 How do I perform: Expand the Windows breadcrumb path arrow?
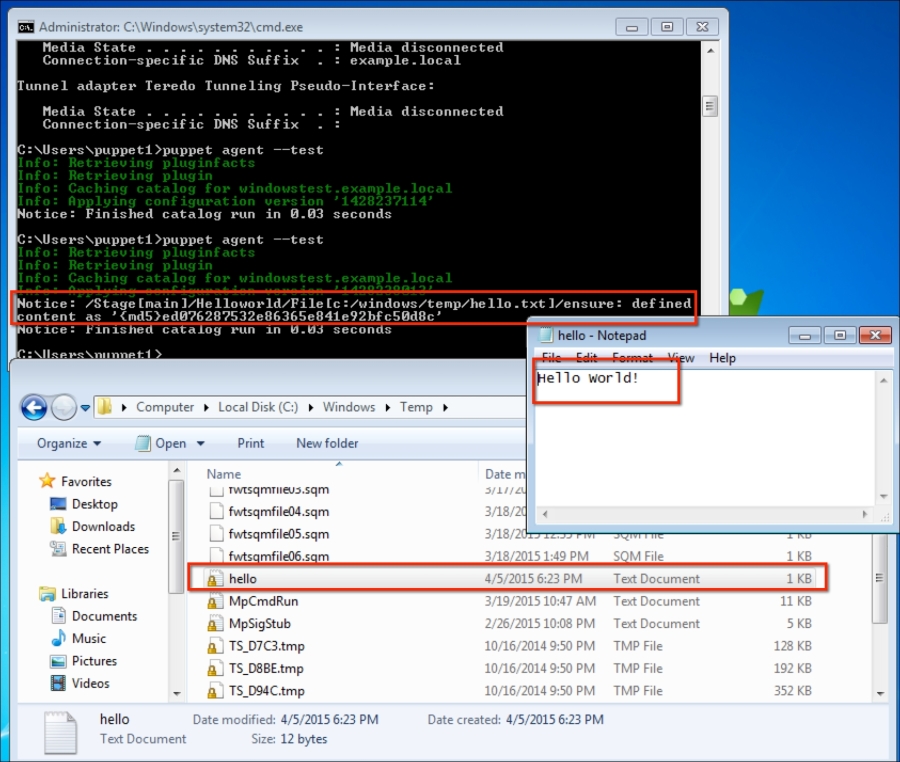(388, 407)
